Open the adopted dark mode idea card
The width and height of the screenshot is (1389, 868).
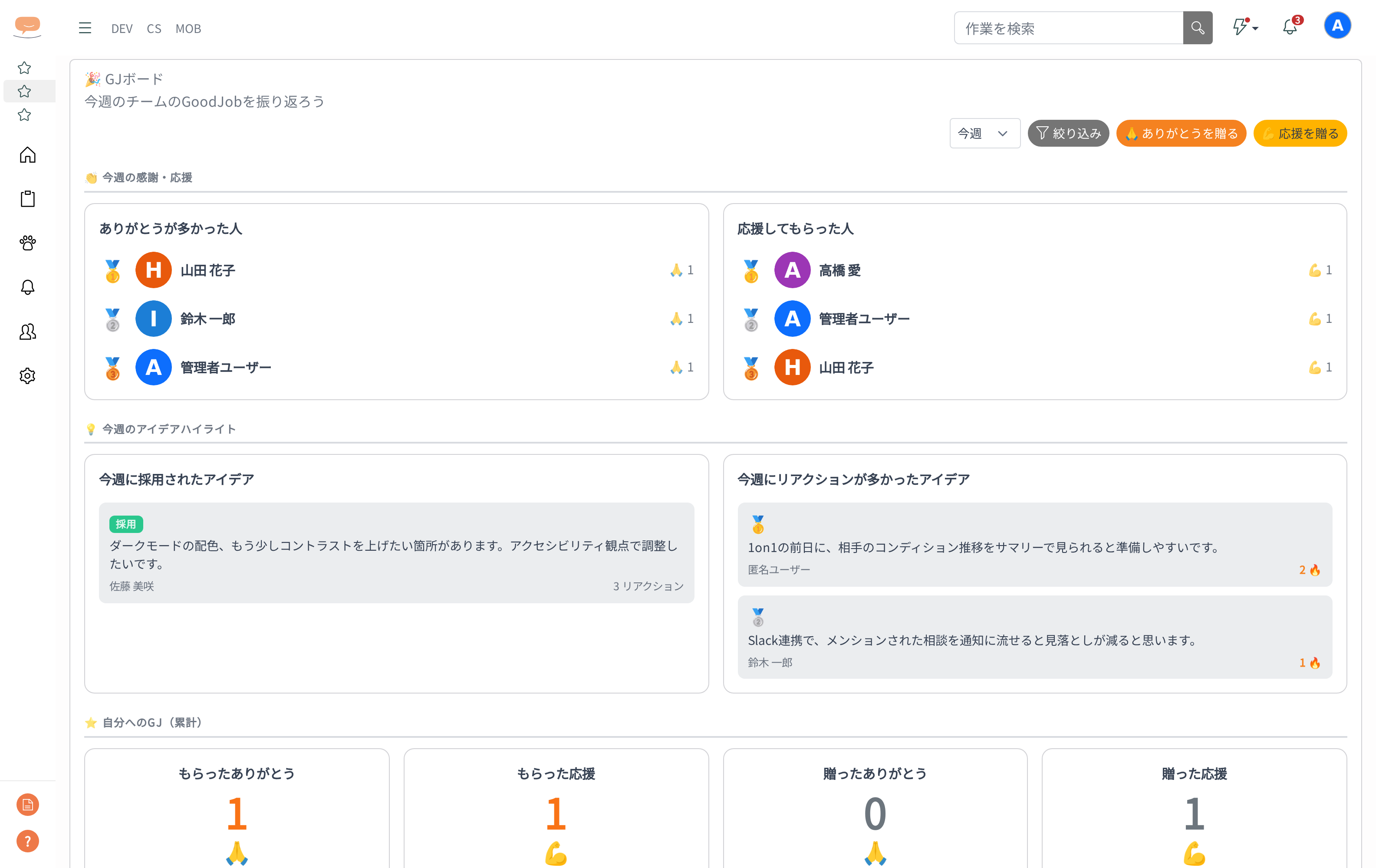point(396,553)
